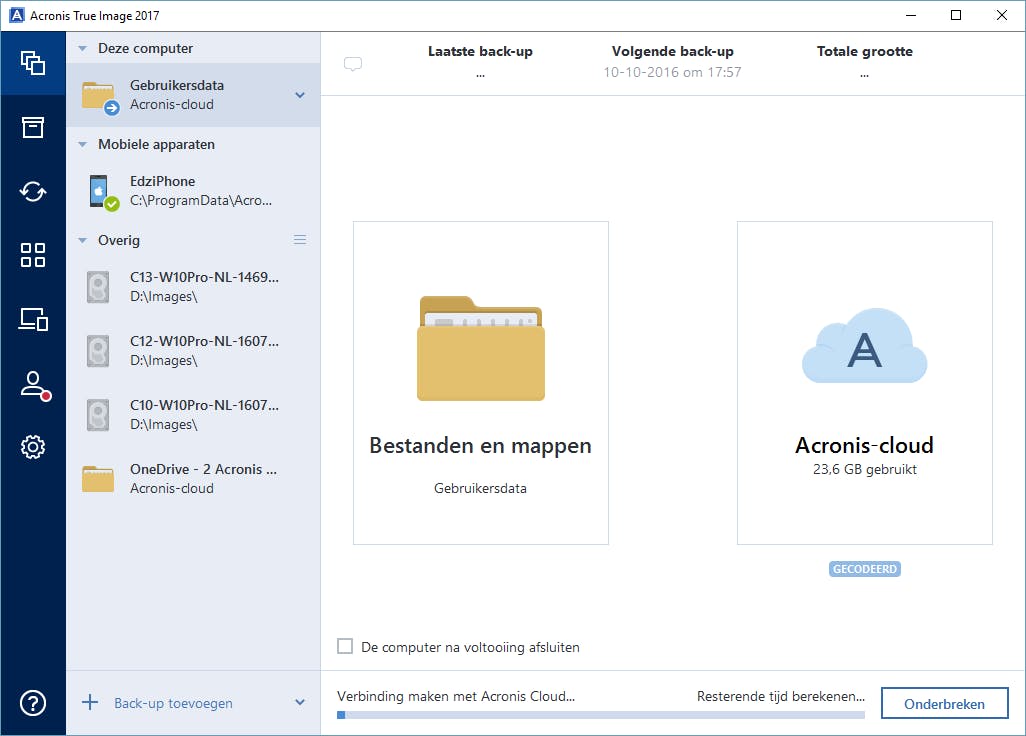Maximize the Acronis True Image window
Viewport: 1026px width, 736px height.
(x=955, y=15)
